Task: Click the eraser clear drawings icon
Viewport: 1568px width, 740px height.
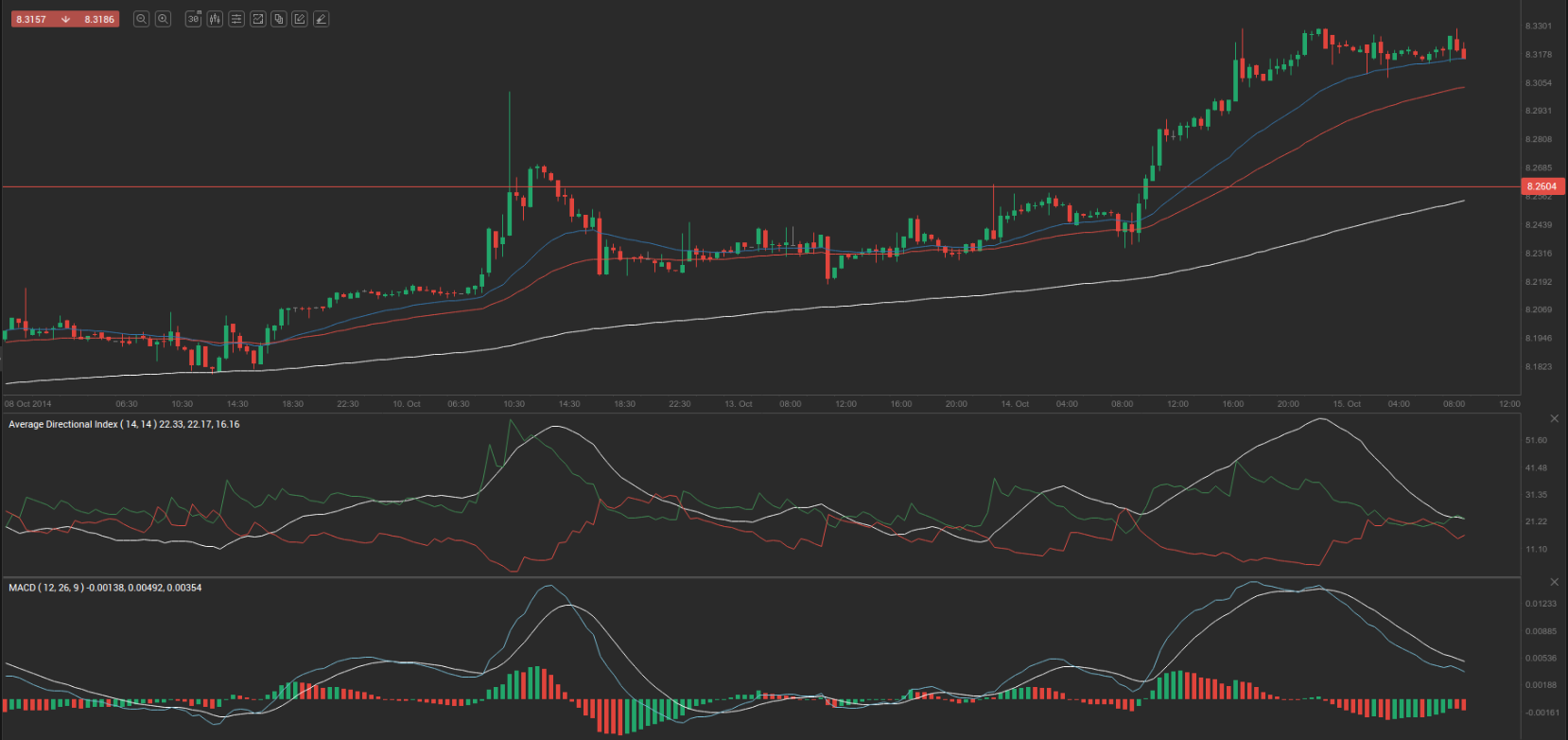Action: [x=322, y=19]
